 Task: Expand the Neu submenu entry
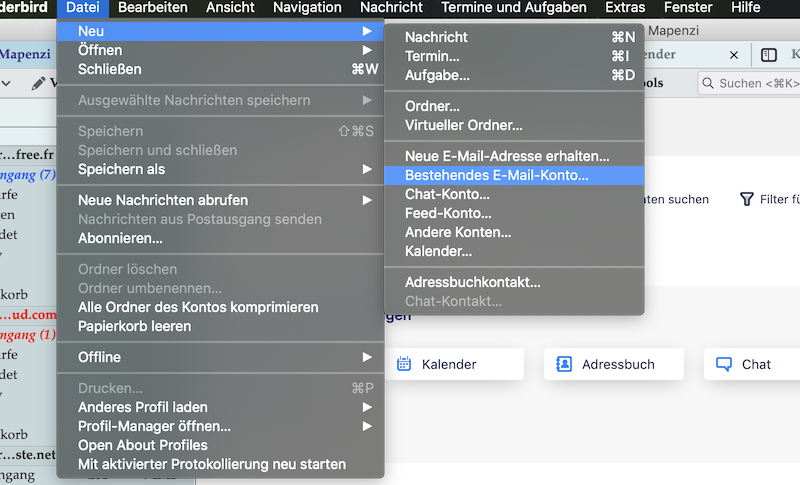click(220, 31)
